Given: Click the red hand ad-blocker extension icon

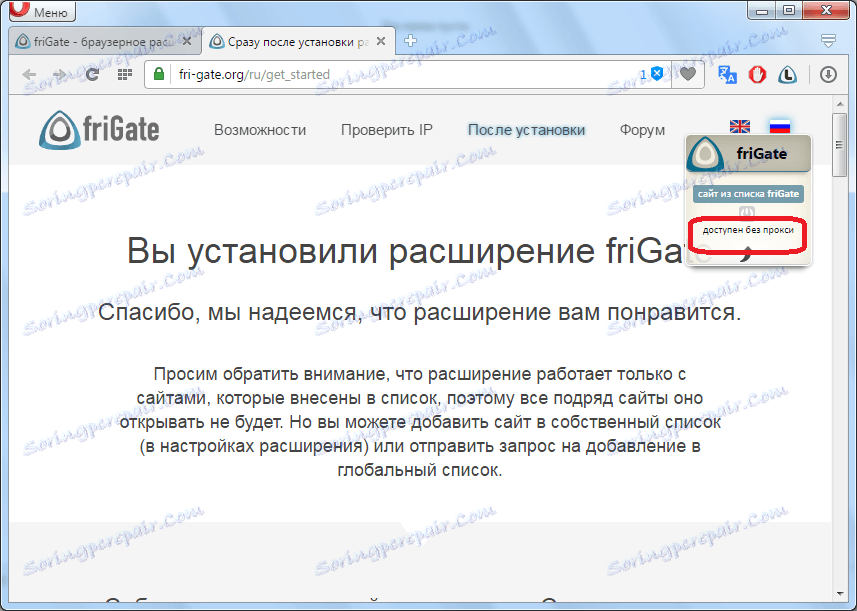Looking at the screenshot, I should tap(757, 74).
